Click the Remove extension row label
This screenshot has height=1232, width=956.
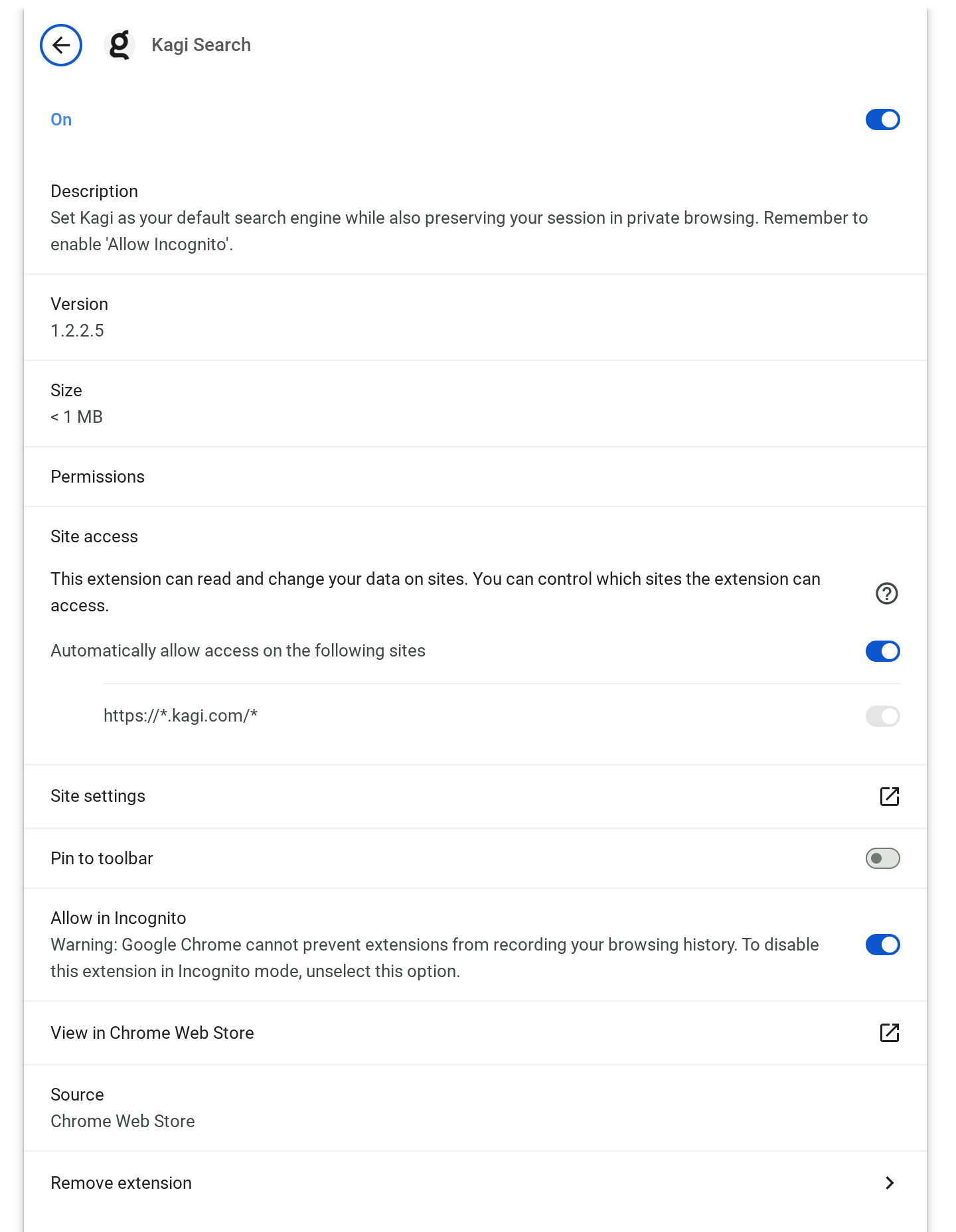[x=121, y=1183]
